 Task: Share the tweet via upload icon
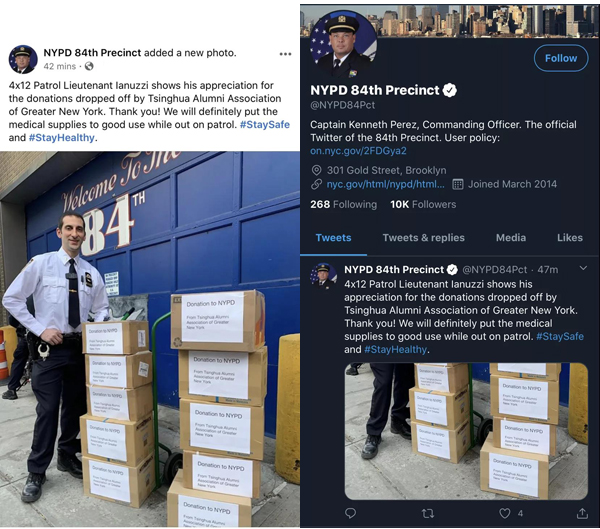582,513
